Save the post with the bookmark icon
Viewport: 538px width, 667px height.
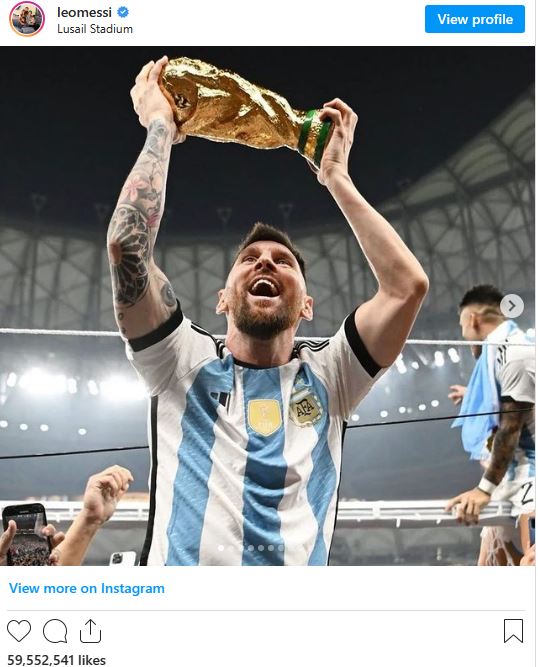(x=513, y=630)
